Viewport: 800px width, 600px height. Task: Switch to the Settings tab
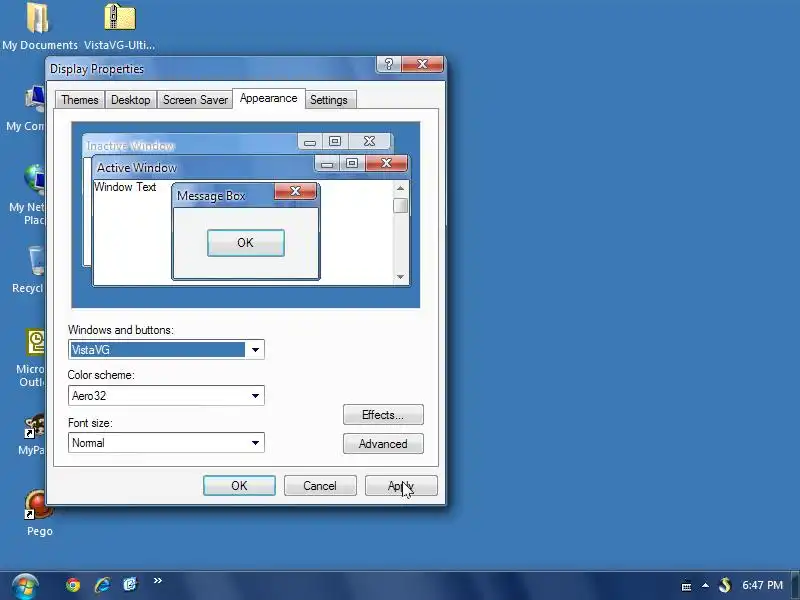[x=329, y=99]
